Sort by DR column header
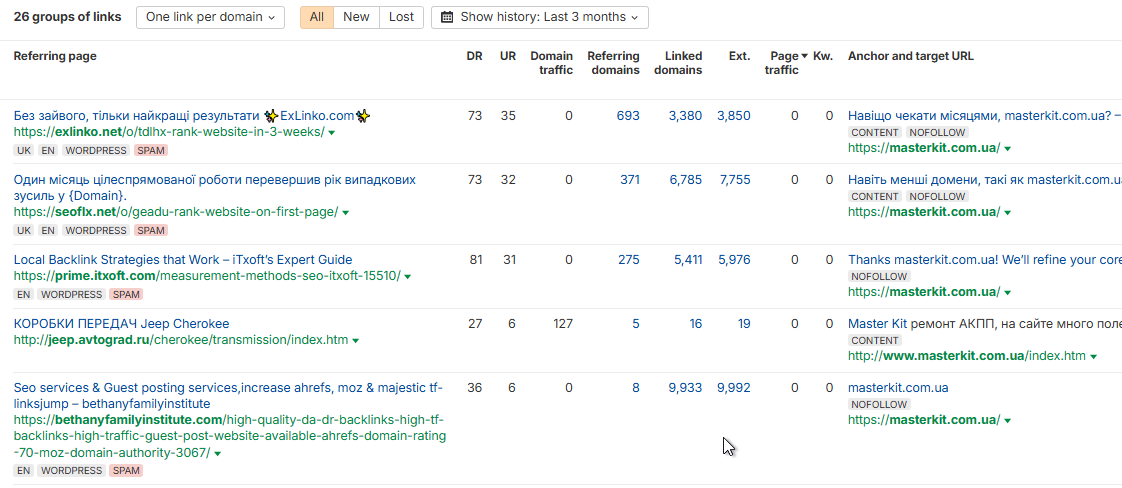Screen dimensions: 1122x488 [x=474, y=56]
